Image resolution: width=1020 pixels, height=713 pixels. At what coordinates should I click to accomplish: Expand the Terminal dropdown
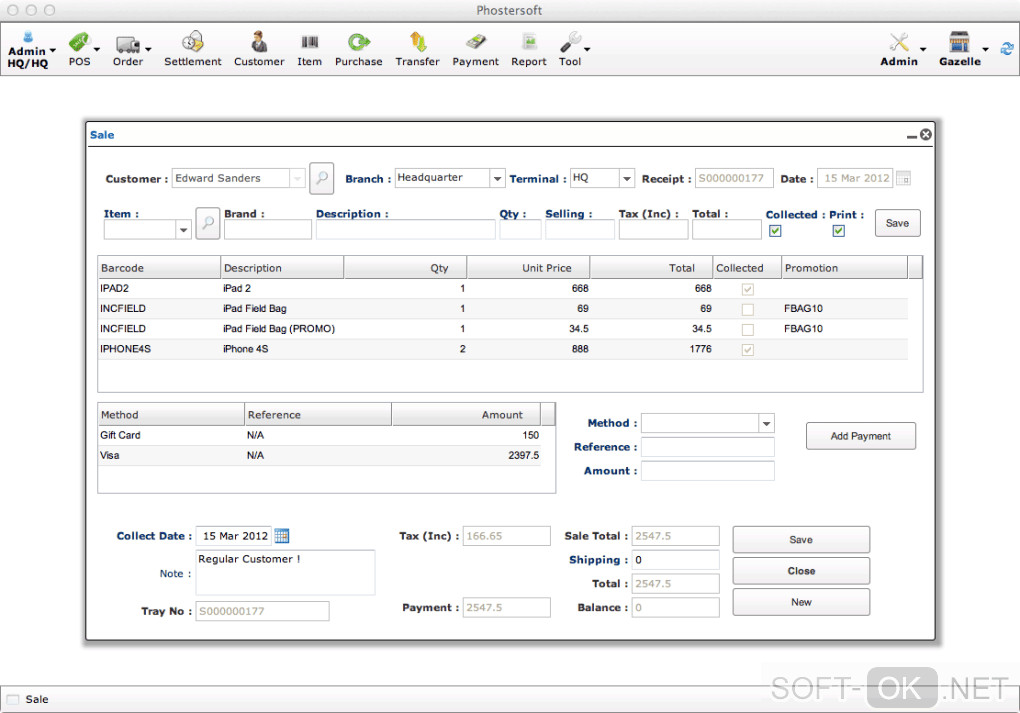(626, 178)
